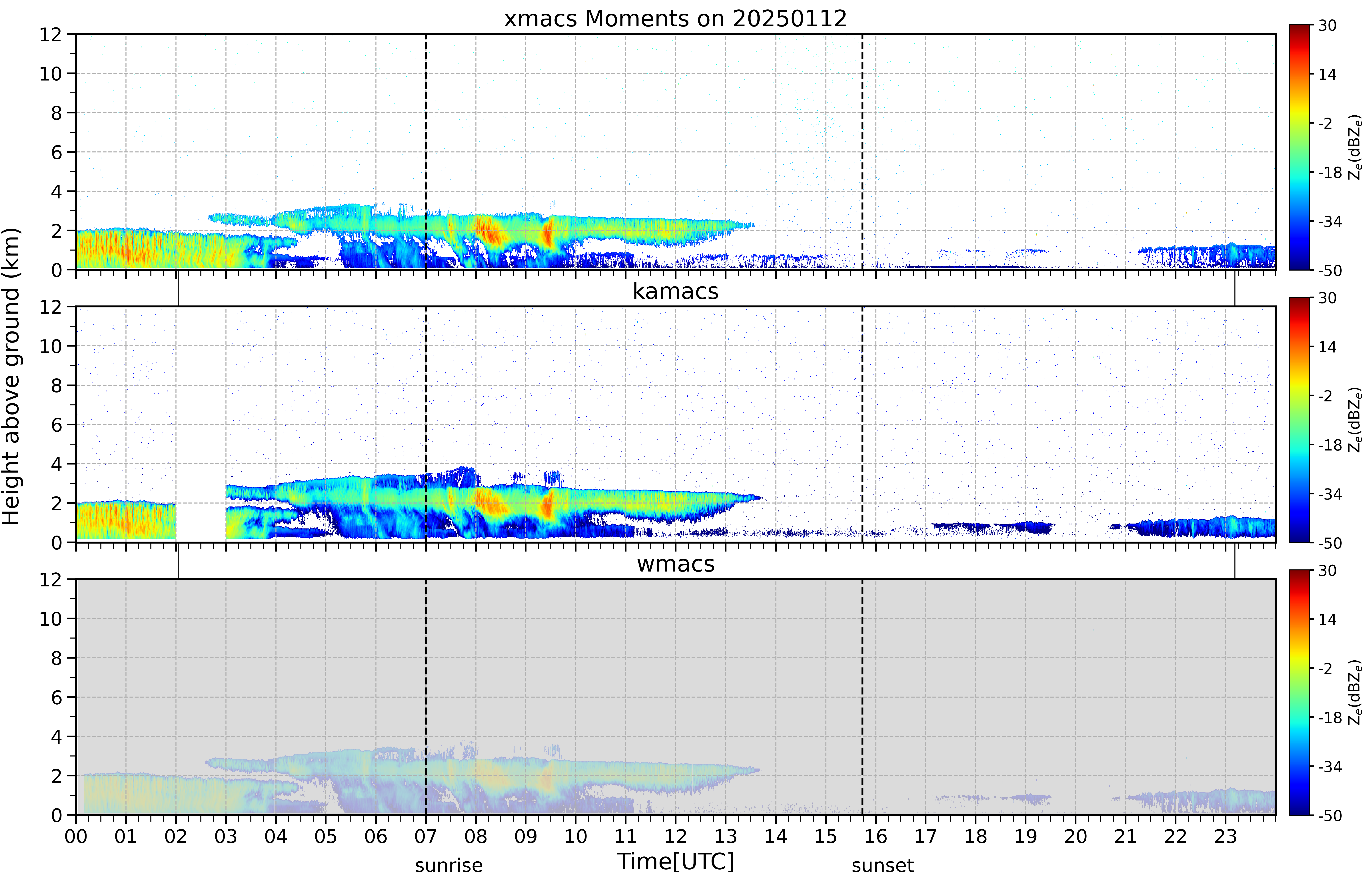Click the wmacs colorbar "Ze(dBZe)" label
1372x885 pixels.
(x=1355, y=693)
